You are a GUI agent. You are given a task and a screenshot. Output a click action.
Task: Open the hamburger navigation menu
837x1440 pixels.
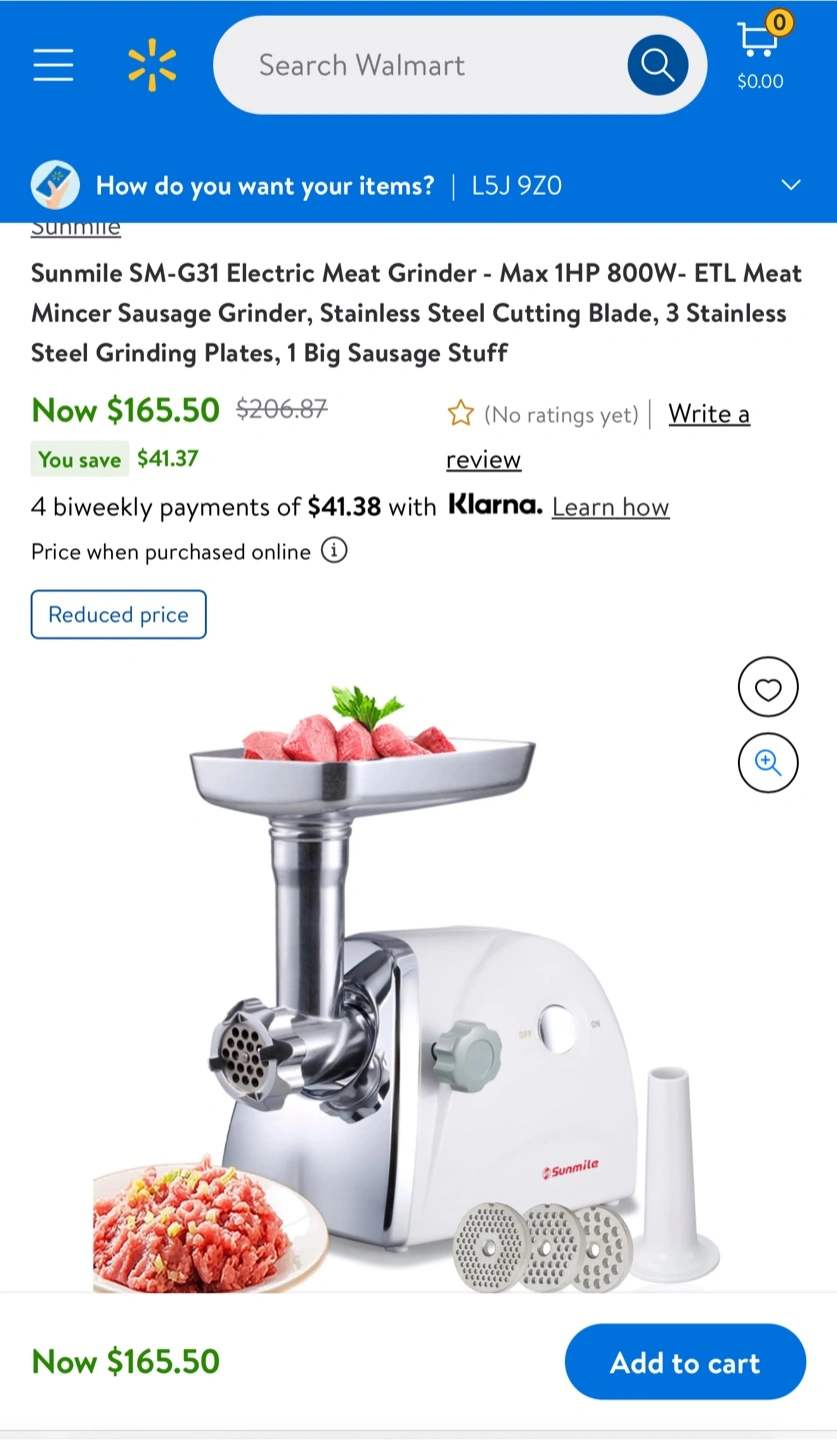53,65
